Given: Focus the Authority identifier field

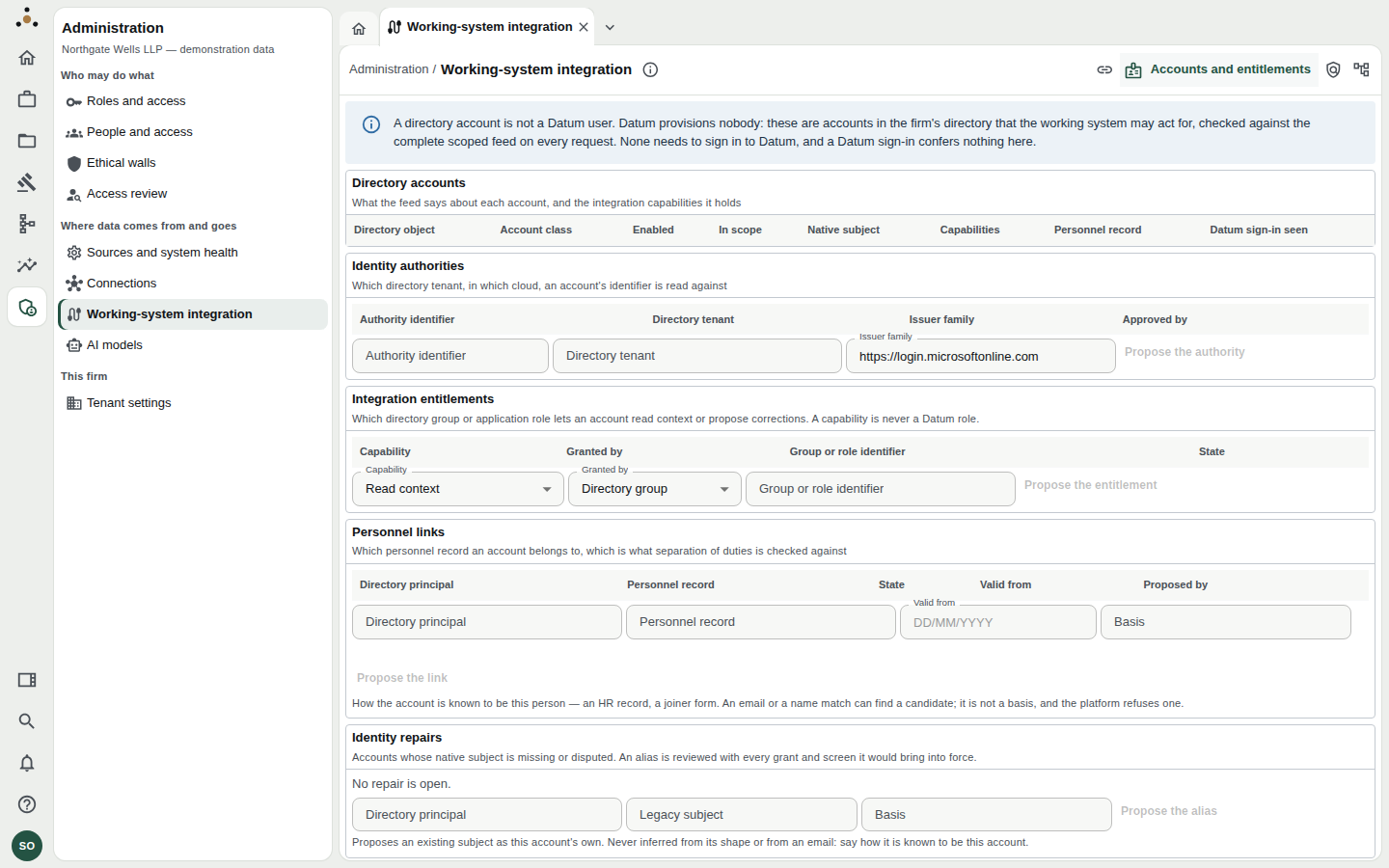Looking at the screenshot, I should tap(450, 356).
